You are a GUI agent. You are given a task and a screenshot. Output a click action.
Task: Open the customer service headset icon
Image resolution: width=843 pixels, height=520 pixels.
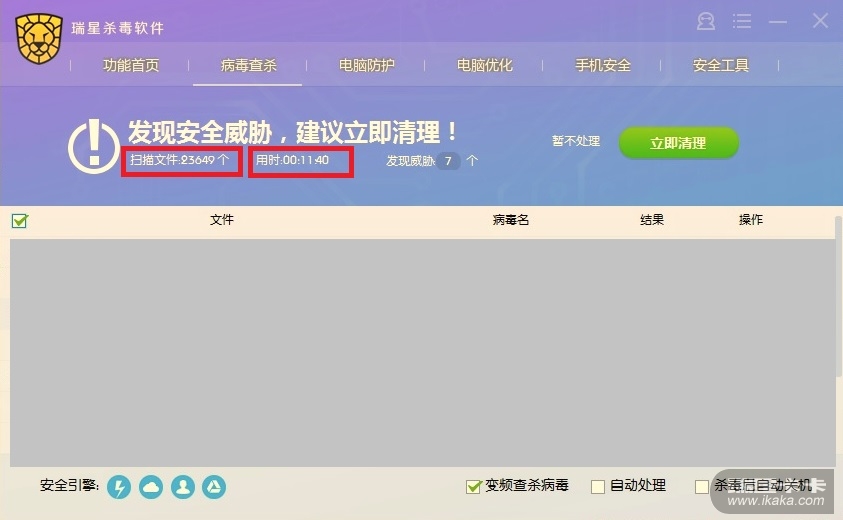(706, 22)
